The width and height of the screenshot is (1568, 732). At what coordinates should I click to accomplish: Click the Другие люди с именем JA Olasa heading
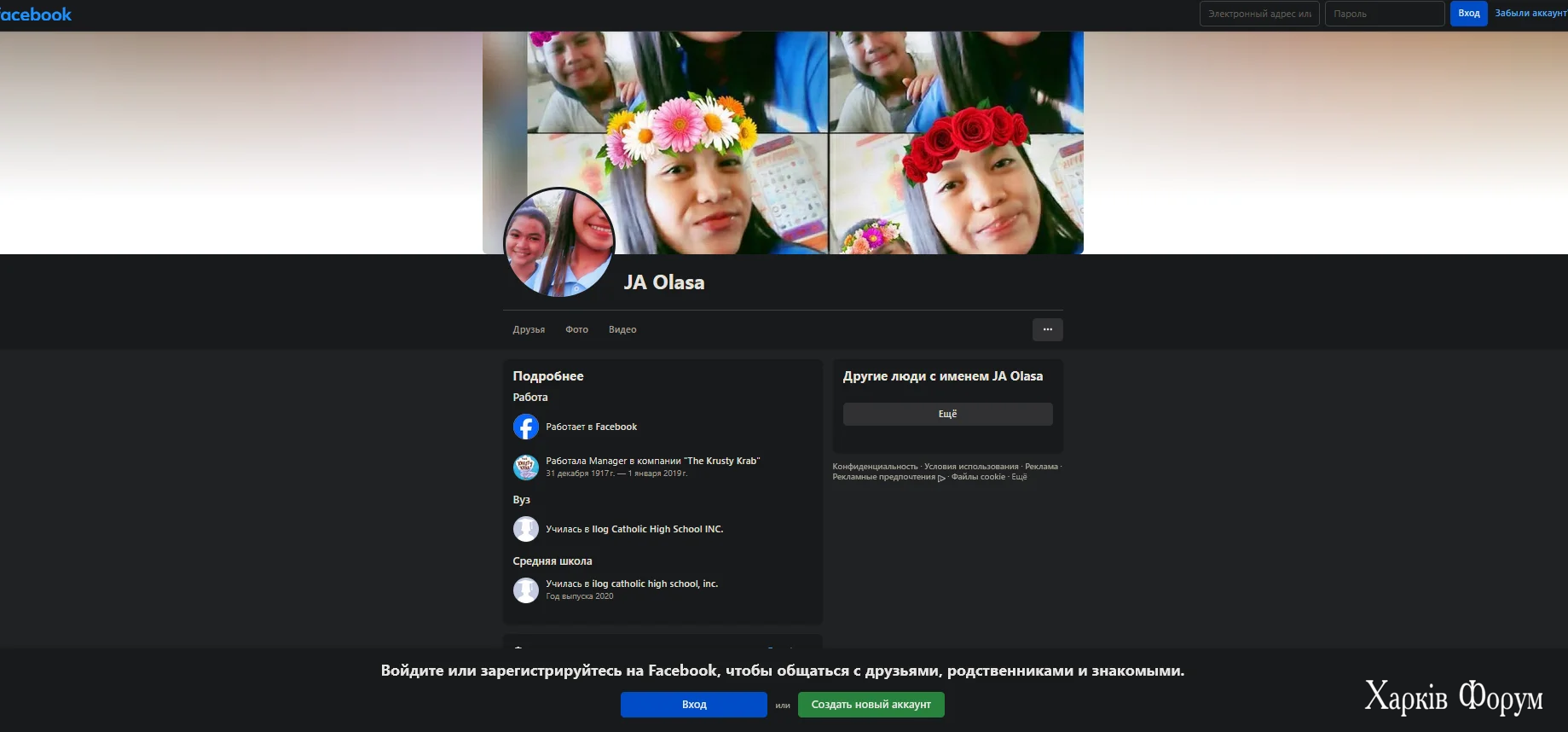tap(943, 376)
